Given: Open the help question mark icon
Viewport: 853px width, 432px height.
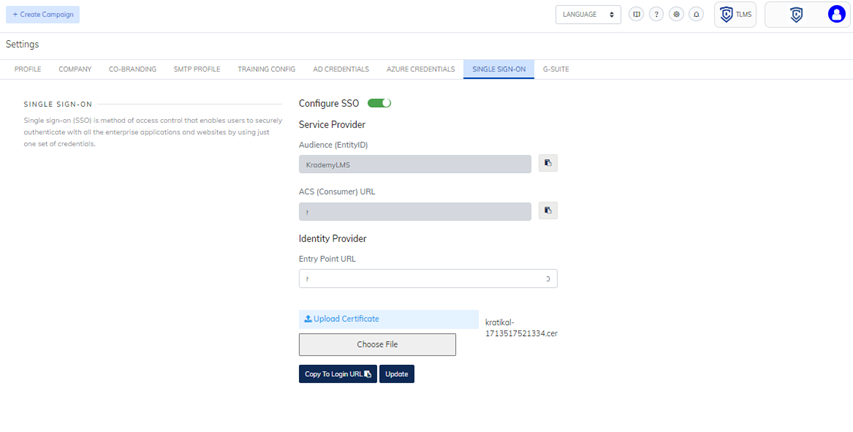Looking at the screenshot, I should point(656,15).
